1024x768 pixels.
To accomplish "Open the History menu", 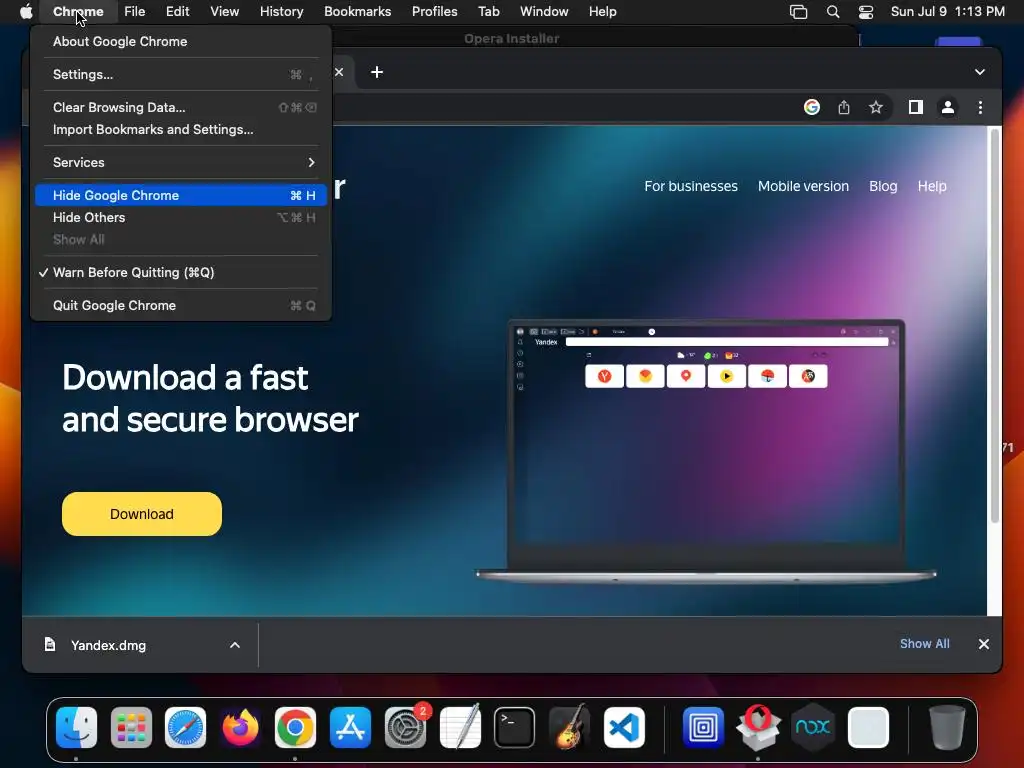I will 281,12.
